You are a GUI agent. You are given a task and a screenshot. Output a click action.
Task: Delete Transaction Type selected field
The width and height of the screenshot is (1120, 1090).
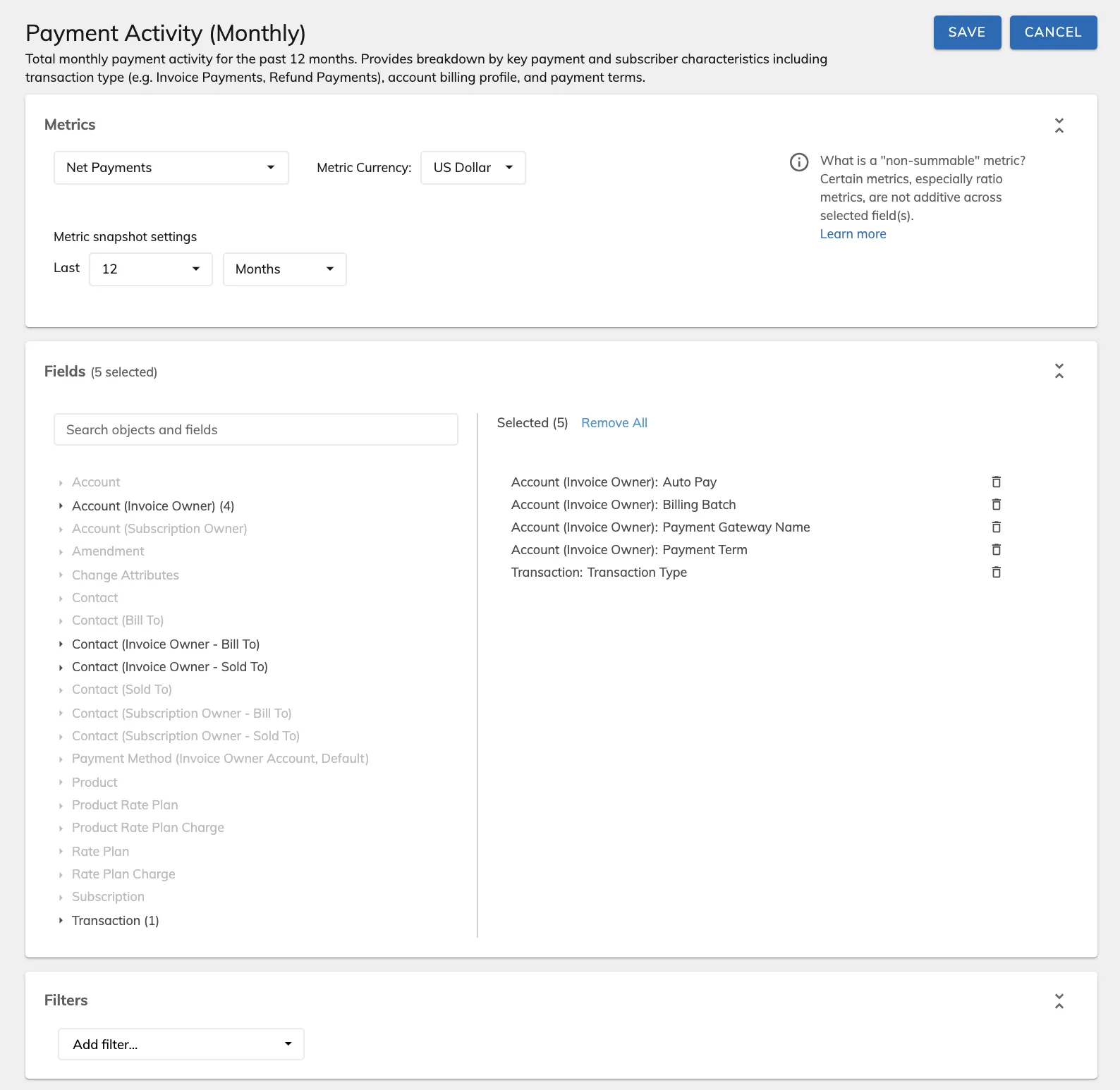coord(996,572)
